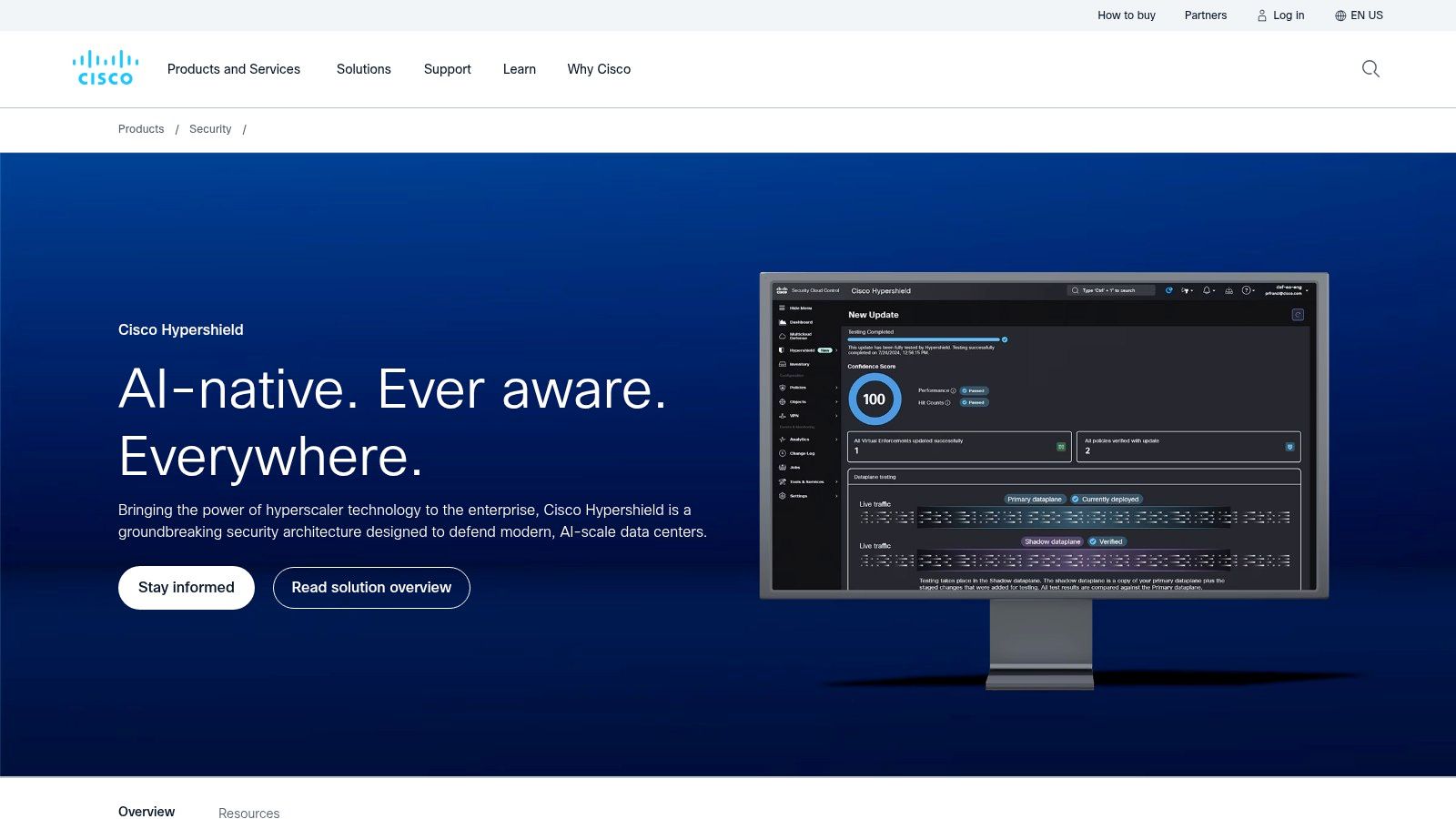
Task: Open the Why Cisco menu
Action: pos(599,69)
